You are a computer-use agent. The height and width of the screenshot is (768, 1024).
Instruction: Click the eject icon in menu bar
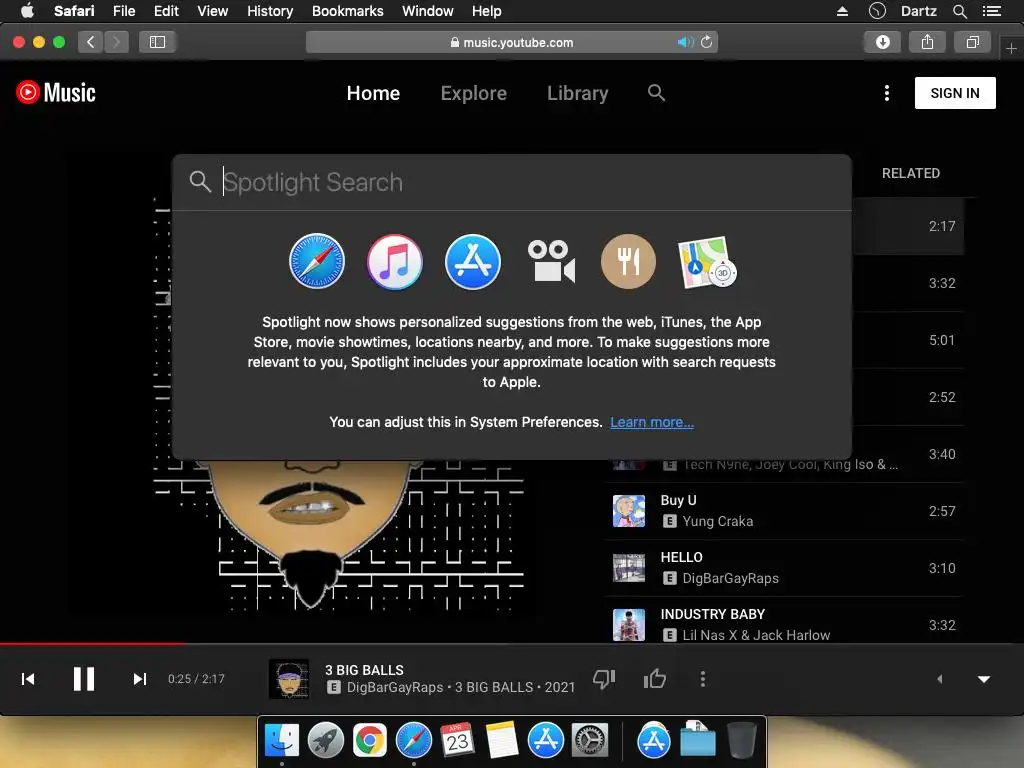(x=842, y=11)
